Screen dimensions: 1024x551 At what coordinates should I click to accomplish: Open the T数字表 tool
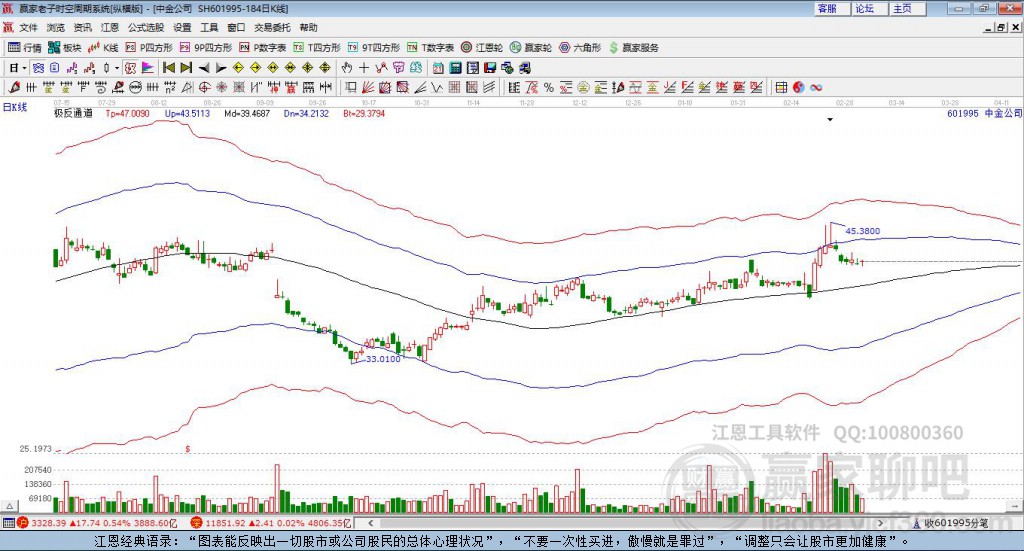tap(430, 48)
